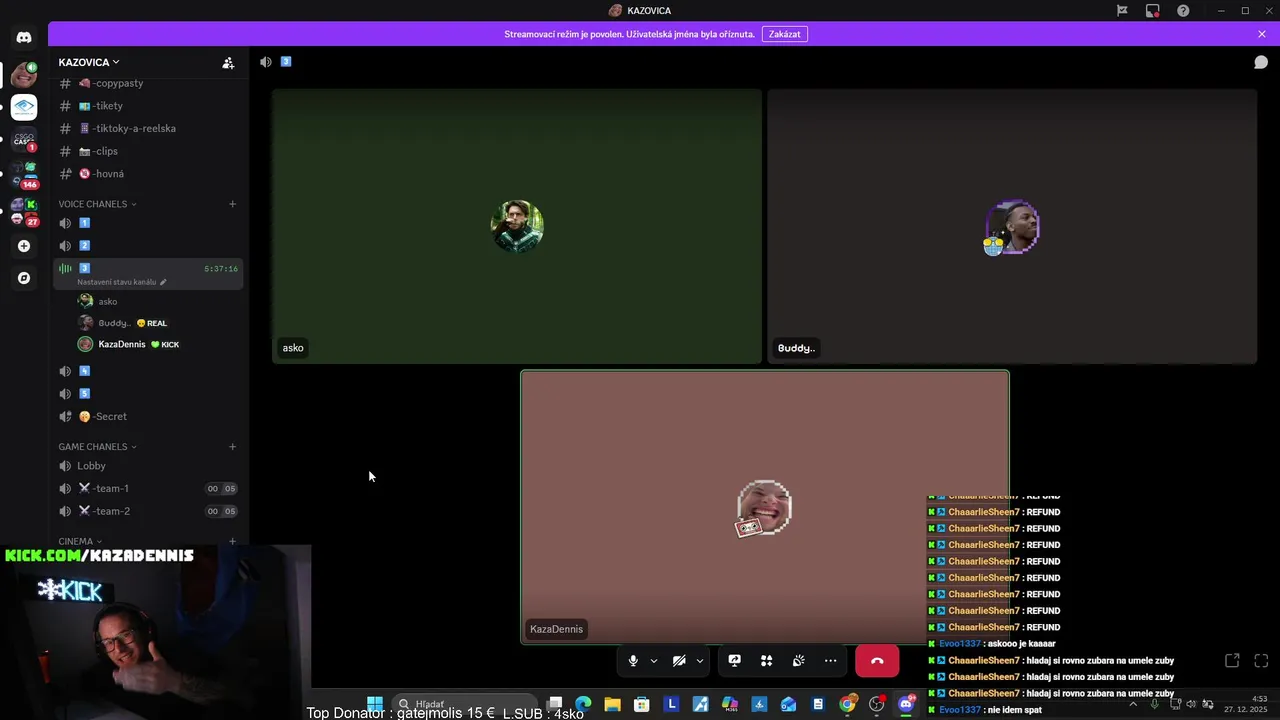
Task: Open the chat bubble icon top right
Action: click(1261, 62)
